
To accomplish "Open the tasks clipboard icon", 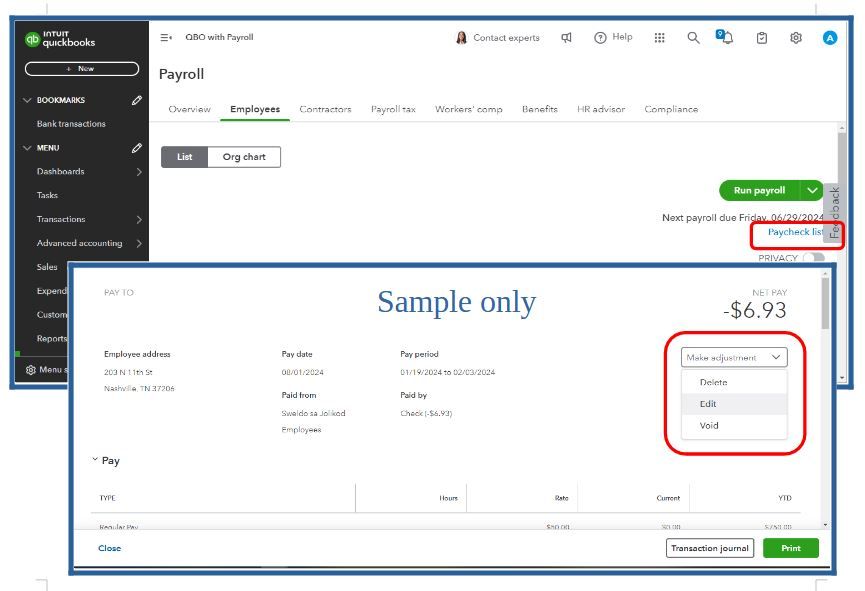I will click(x=762, y=38).
